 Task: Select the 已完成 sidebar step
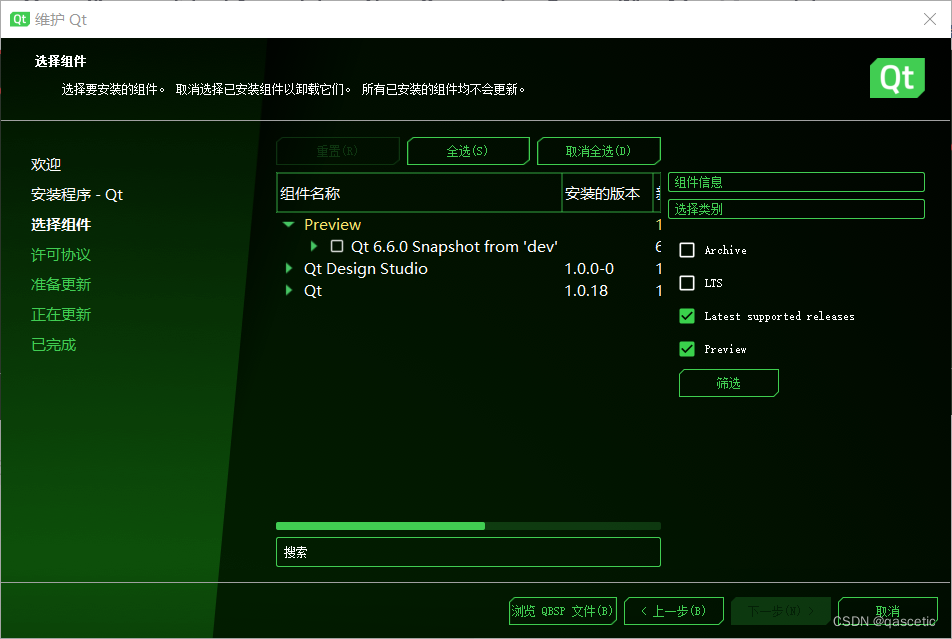(53, 344)
